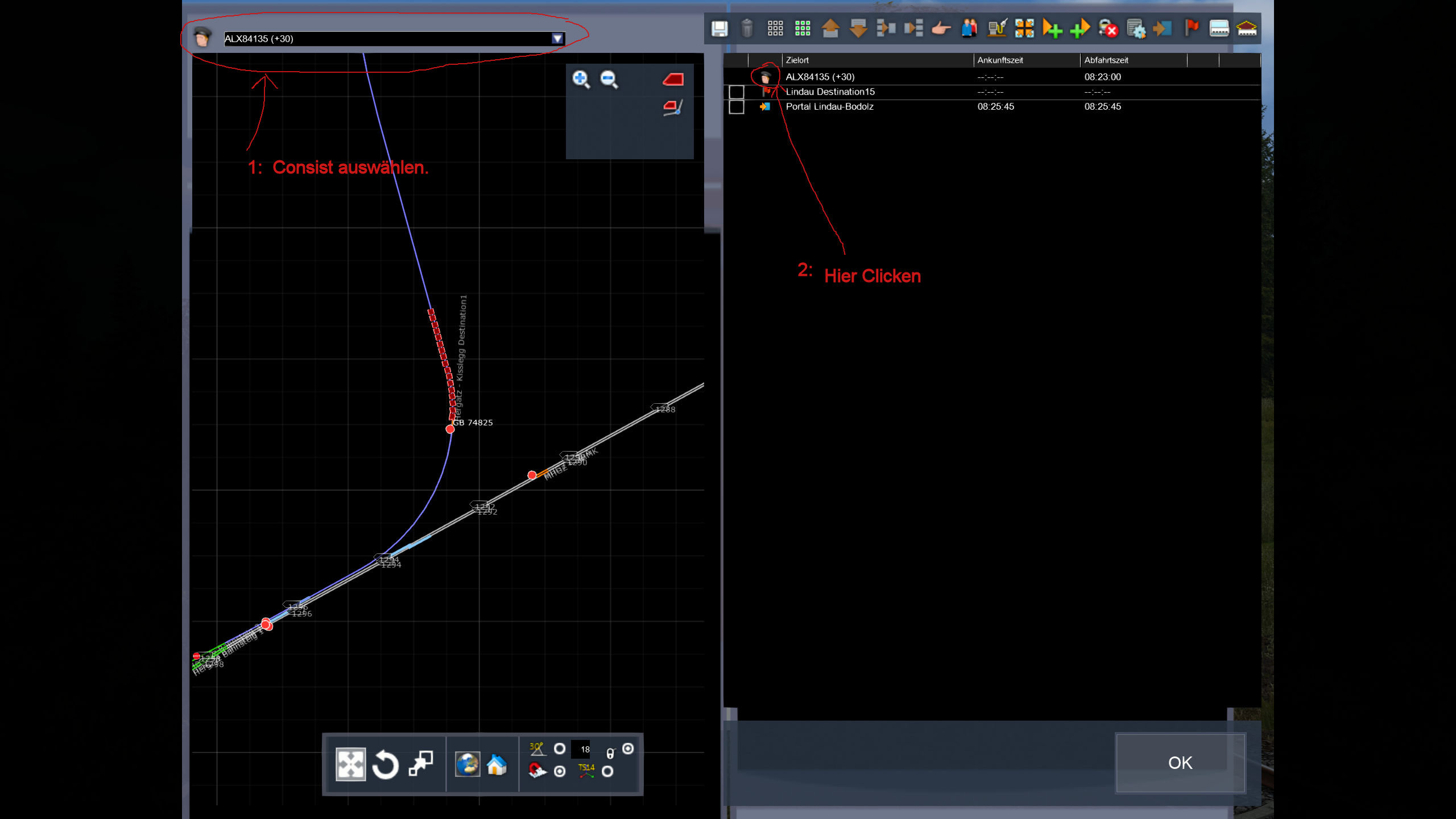The height and width of the screenshot is (819, 1456).
Task: Click the blue house home icon
Action: pos(497,765)
